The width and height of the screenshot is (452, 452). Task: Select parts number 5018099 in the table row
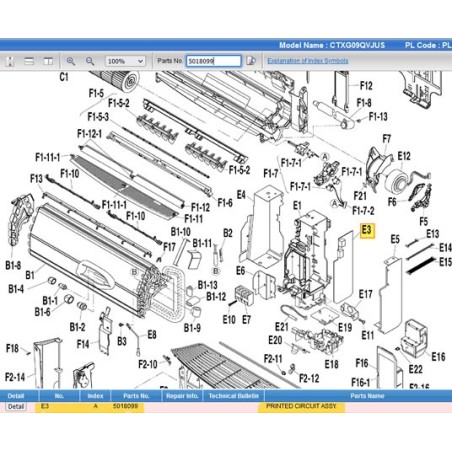tap(125, 406)
